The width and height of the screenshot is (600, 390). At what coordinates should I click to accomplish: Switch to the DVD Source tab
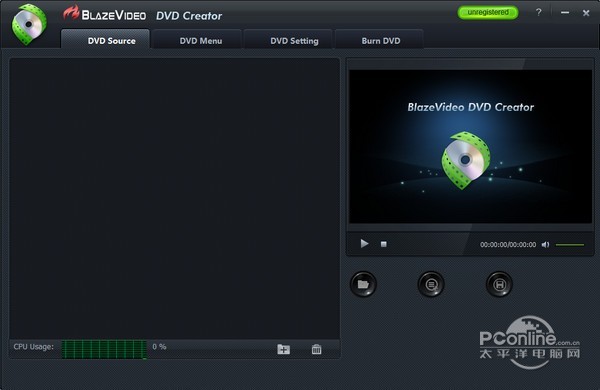(x=105, y=39)
